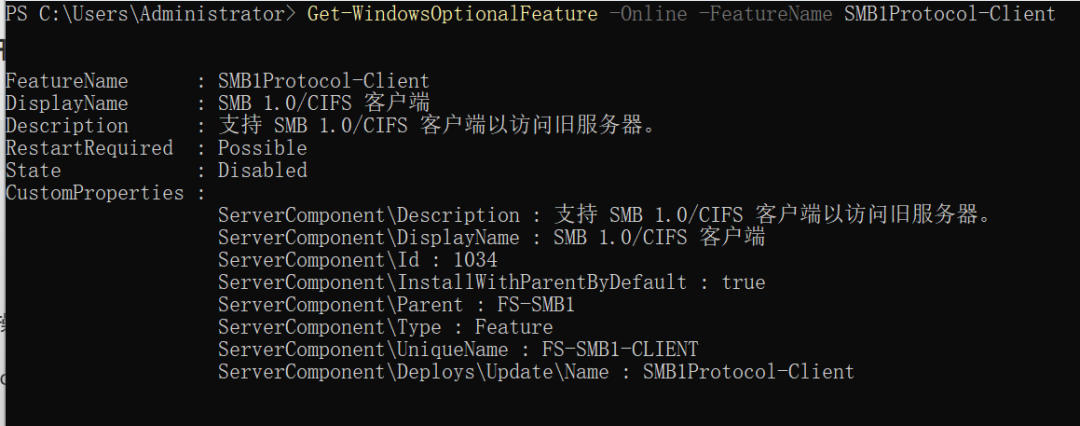This screenshot has height=426, width=1080.
Task: Click the ServerComponent\Type value Feature
Action: pyautogui.click(x=514, y=327)
